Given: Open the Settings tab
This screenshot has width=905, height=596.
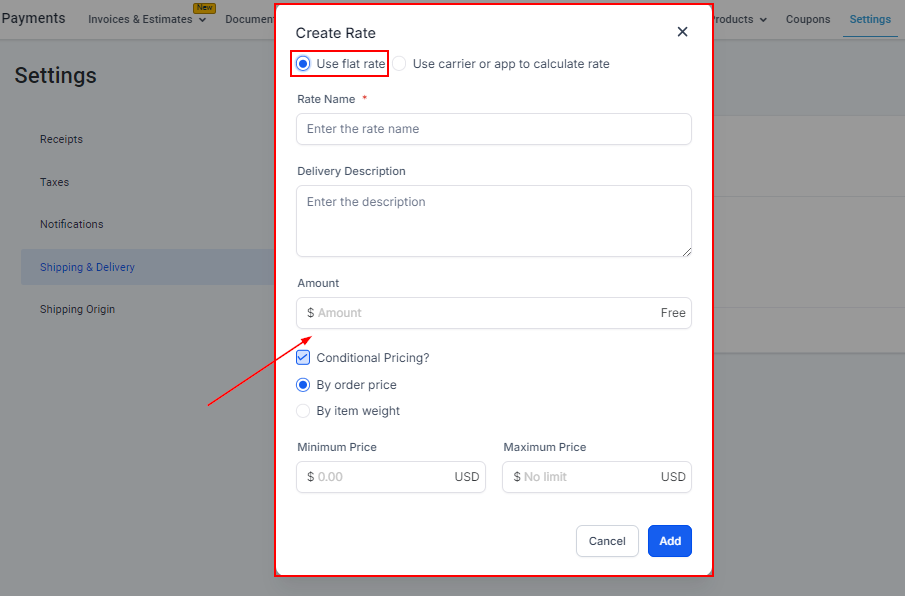Looking at the screenshot, I should point(869,20).
